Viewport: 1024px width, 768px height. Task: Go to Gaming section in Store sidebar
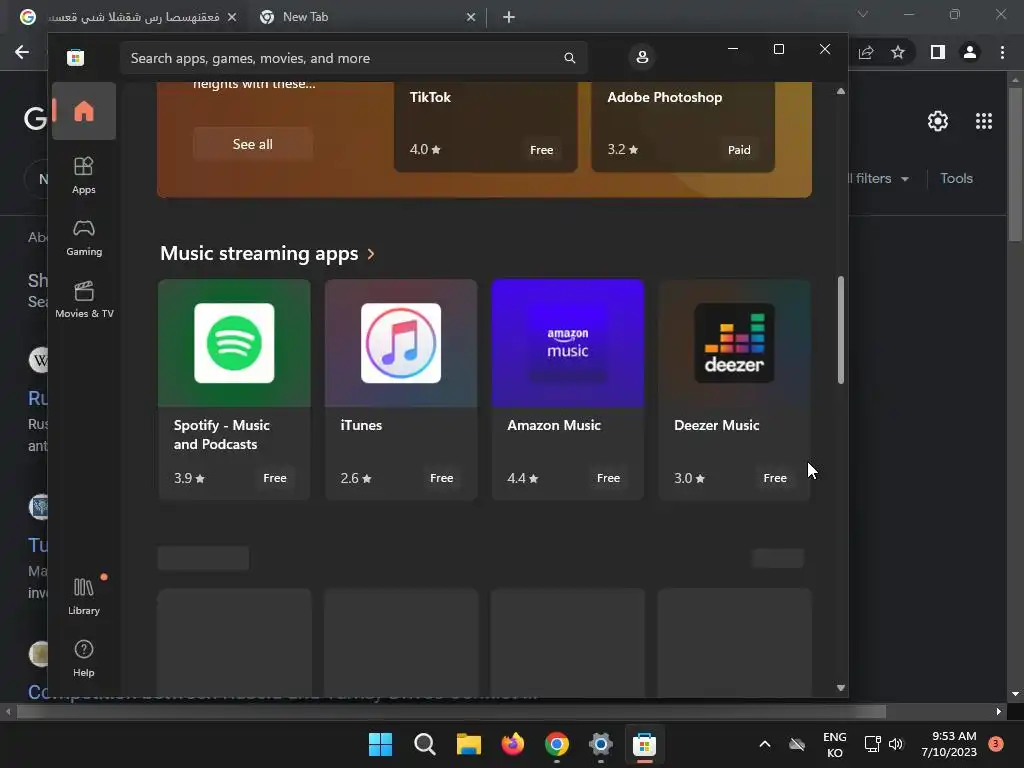84,238
